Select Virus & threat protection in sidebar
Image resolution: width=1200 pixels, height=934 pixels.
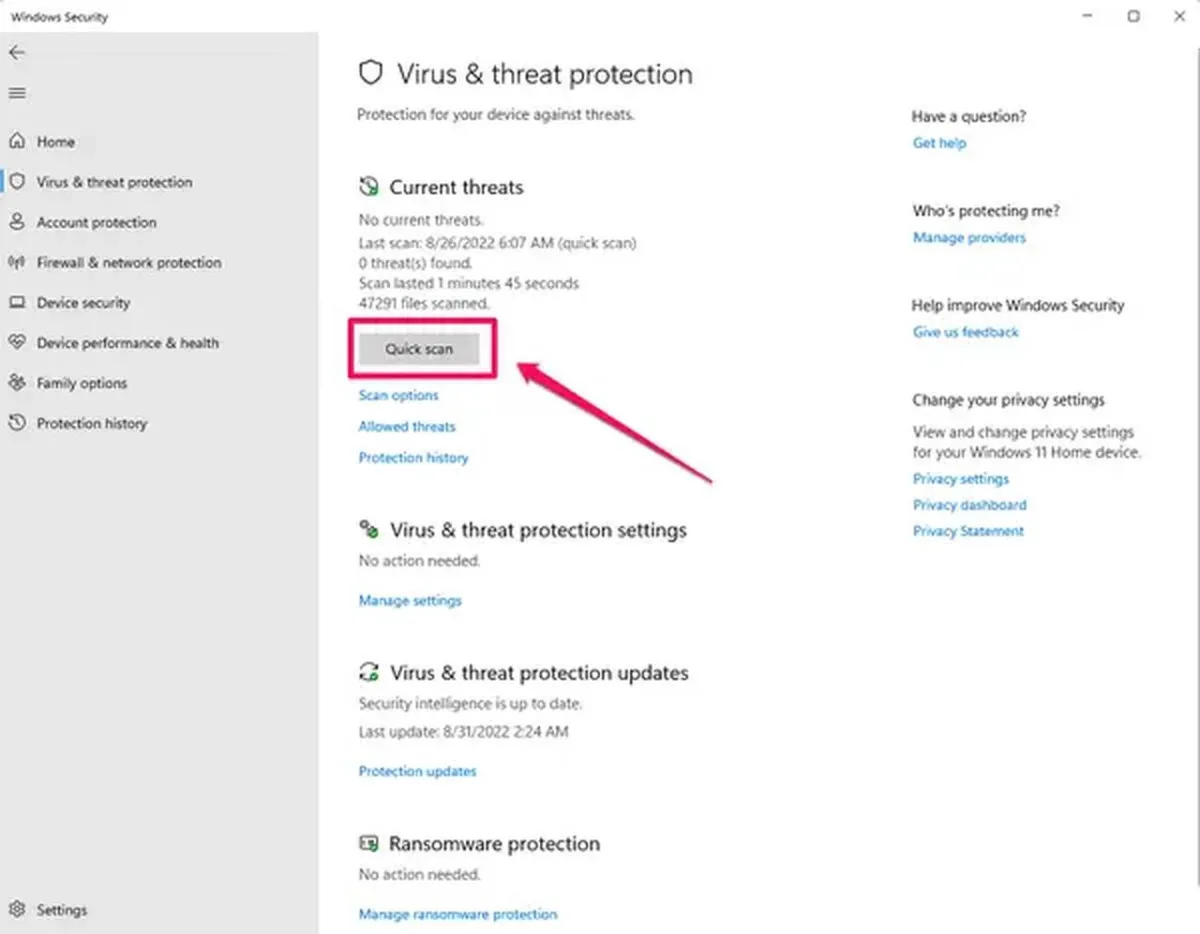(113, 182)
